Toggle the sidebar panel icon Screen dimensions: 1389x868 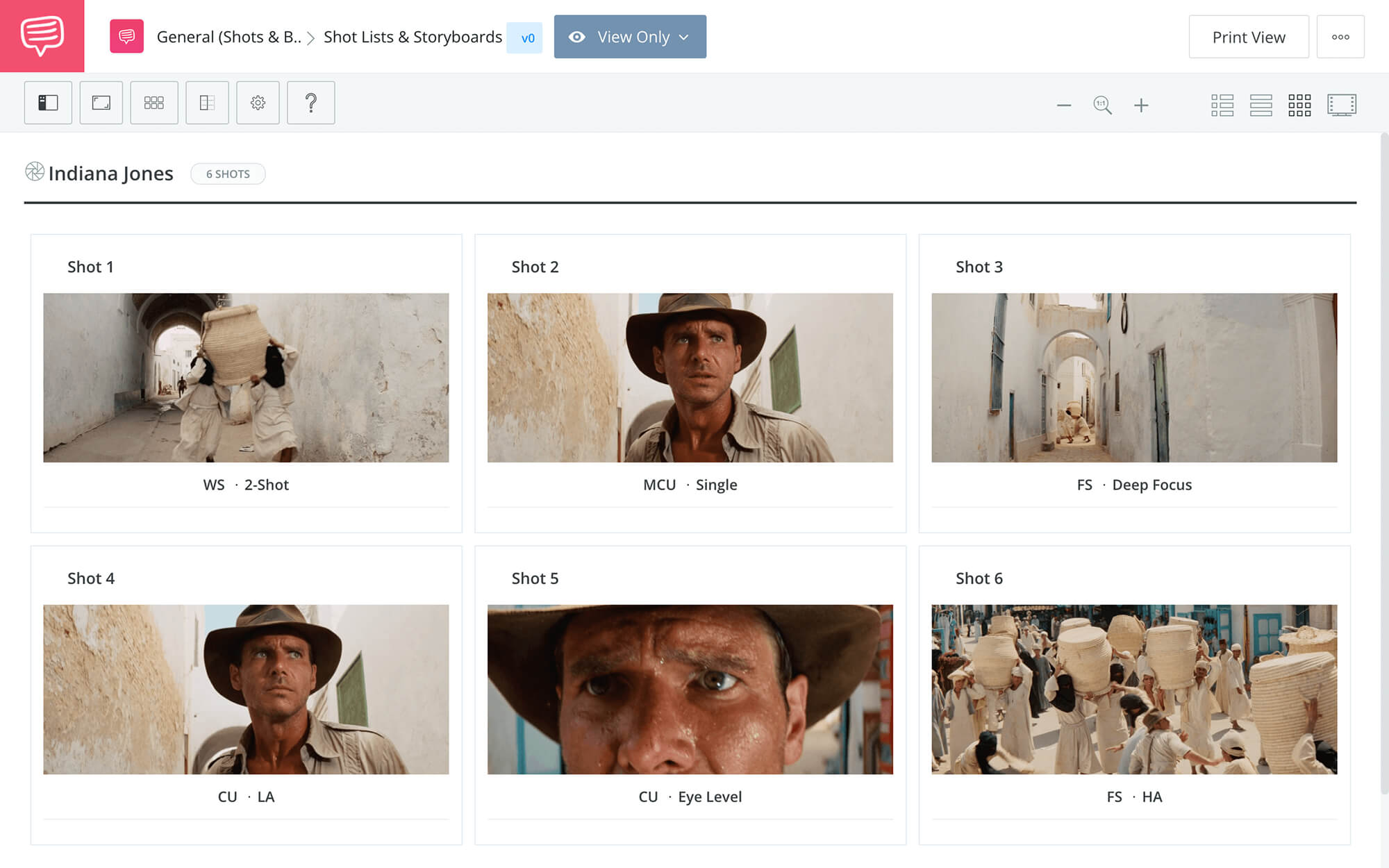point(48,103)
